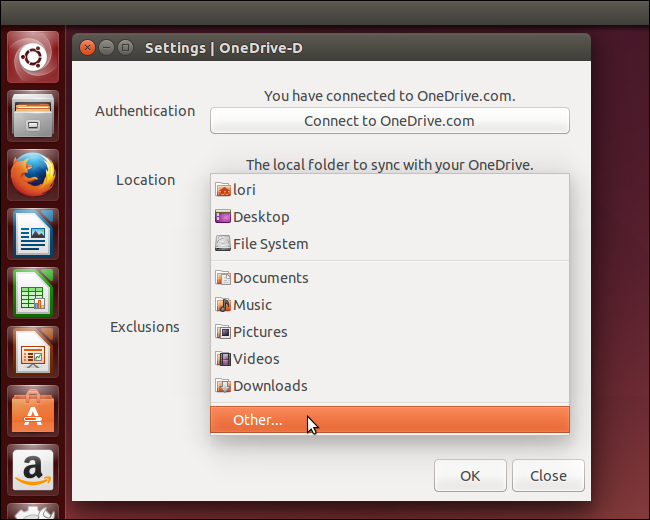This screenshot has width=650, height=520.
Task: Open LibreOffice Calc from launcher
Action: pos(33,293)
